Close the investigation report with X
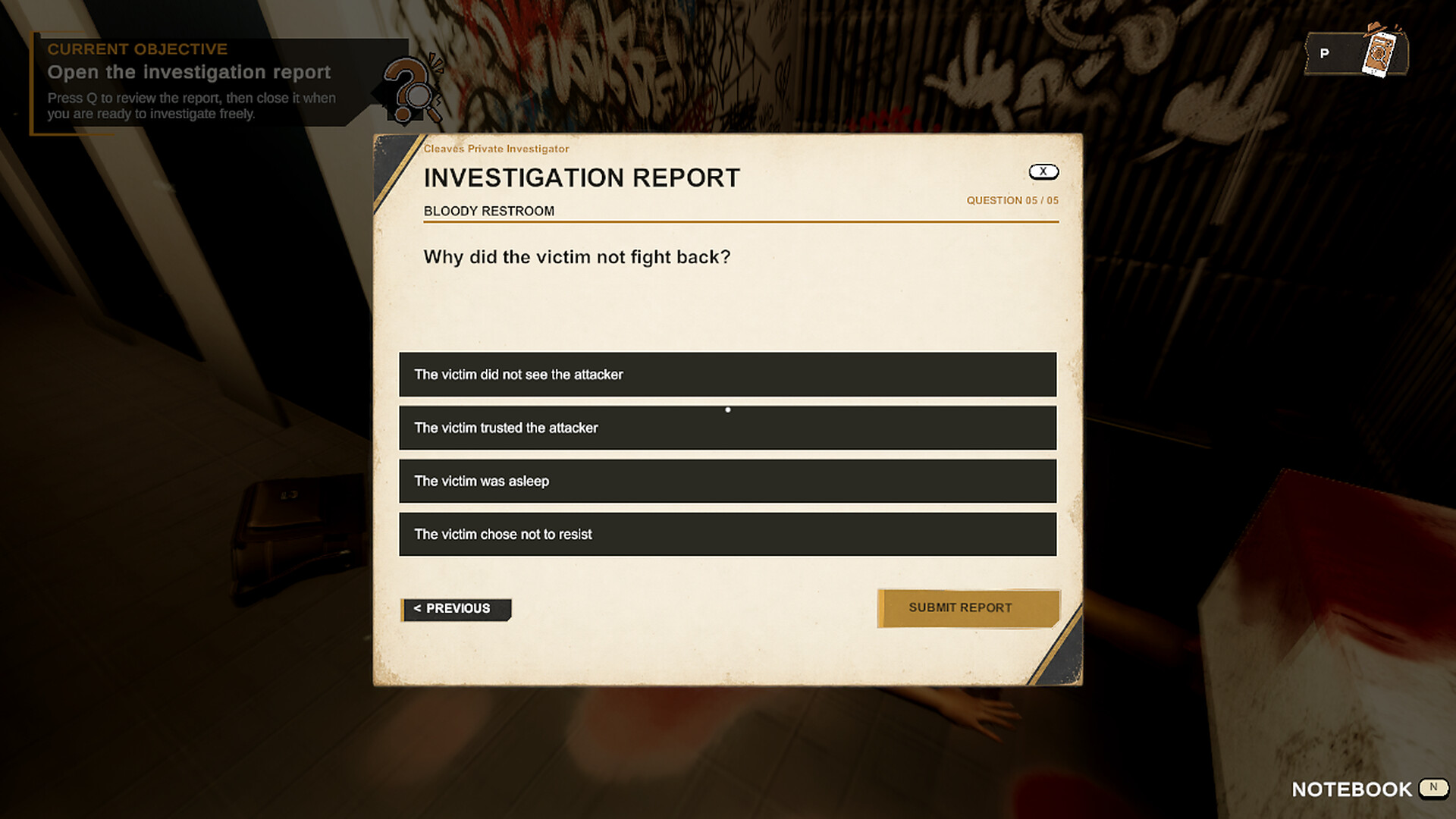The image size is (1456, 819). (1043, 171)
